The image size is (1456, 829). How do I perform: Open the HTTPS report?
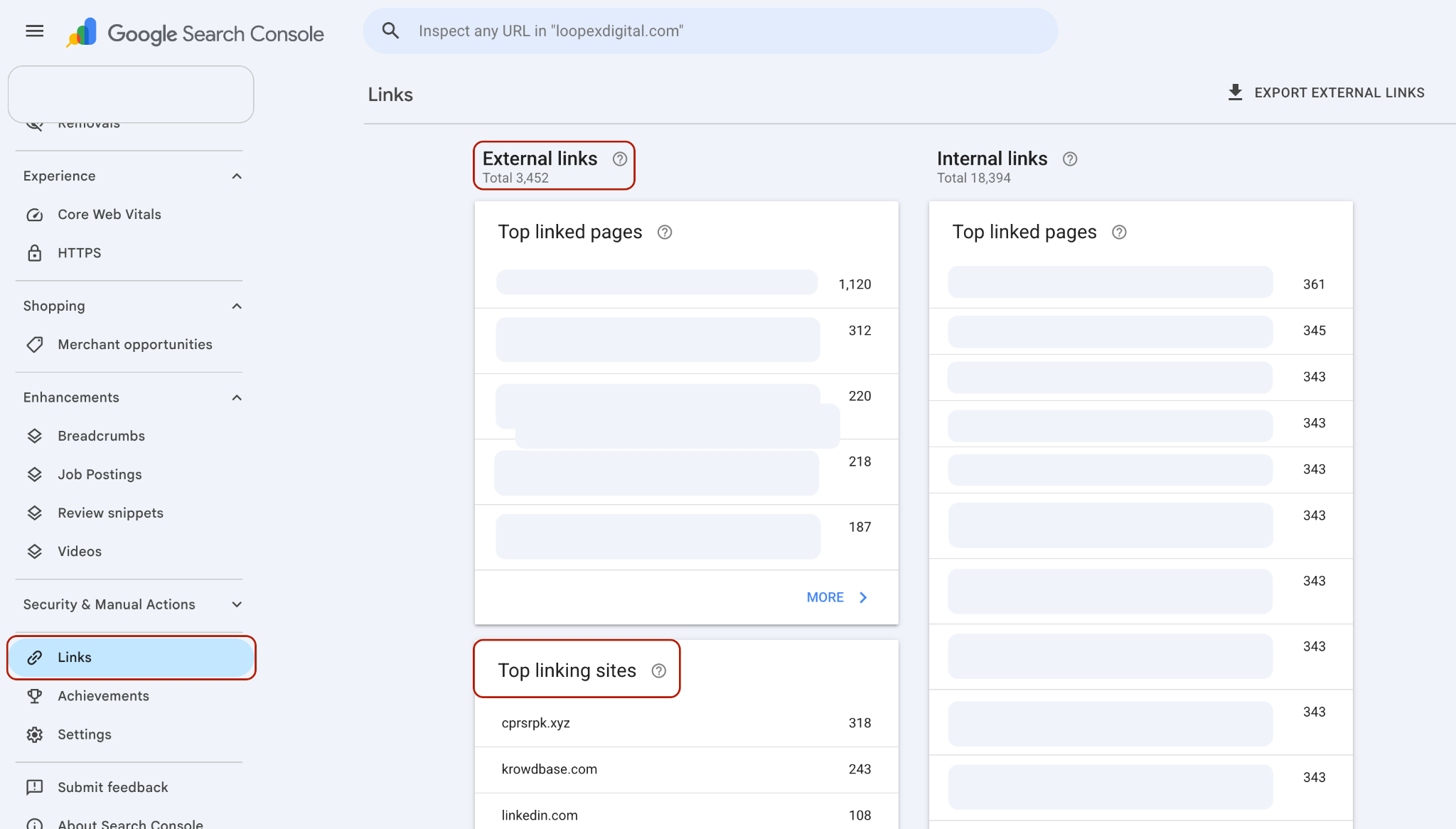[131, 253]
